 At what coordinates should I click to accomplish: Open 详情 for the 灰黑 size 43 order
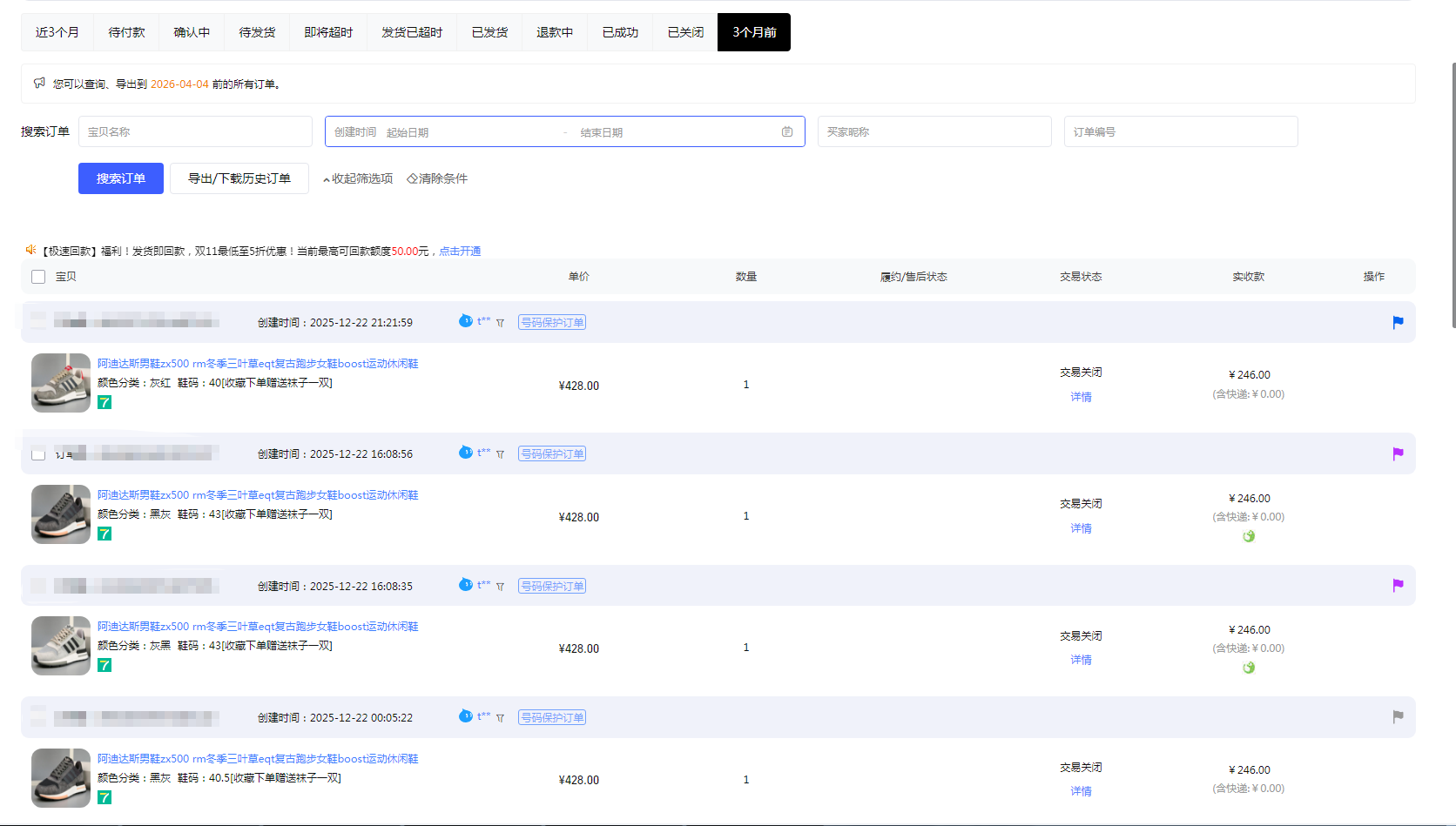1081,660
